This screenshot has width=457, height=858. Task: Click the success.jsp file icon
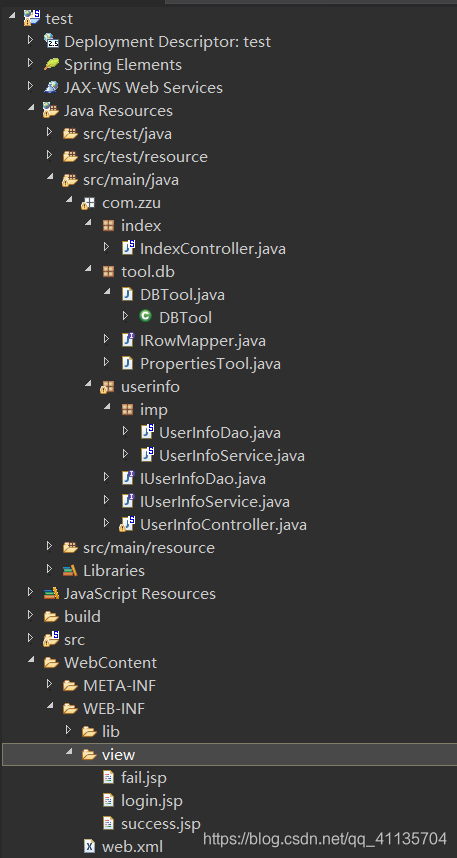click(x=108, y=823)
